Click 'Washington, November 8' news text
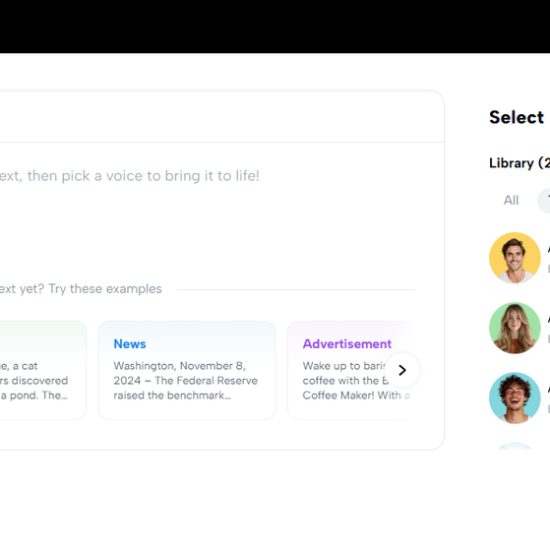This screenshot has height=550, width=550. [179, 366]
